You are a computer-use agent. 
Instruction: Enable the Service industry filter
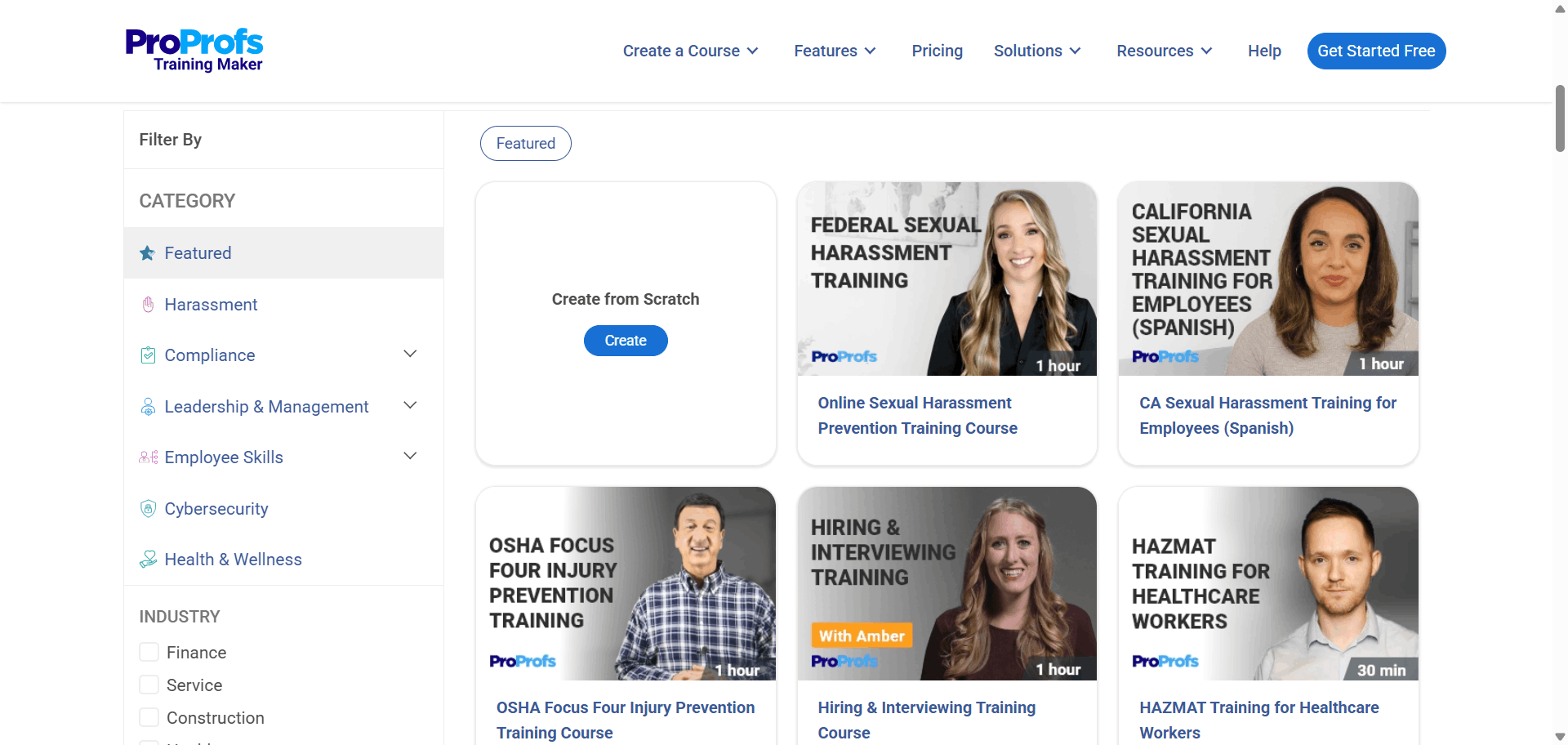pyautogui.click(x=149, y=685)
